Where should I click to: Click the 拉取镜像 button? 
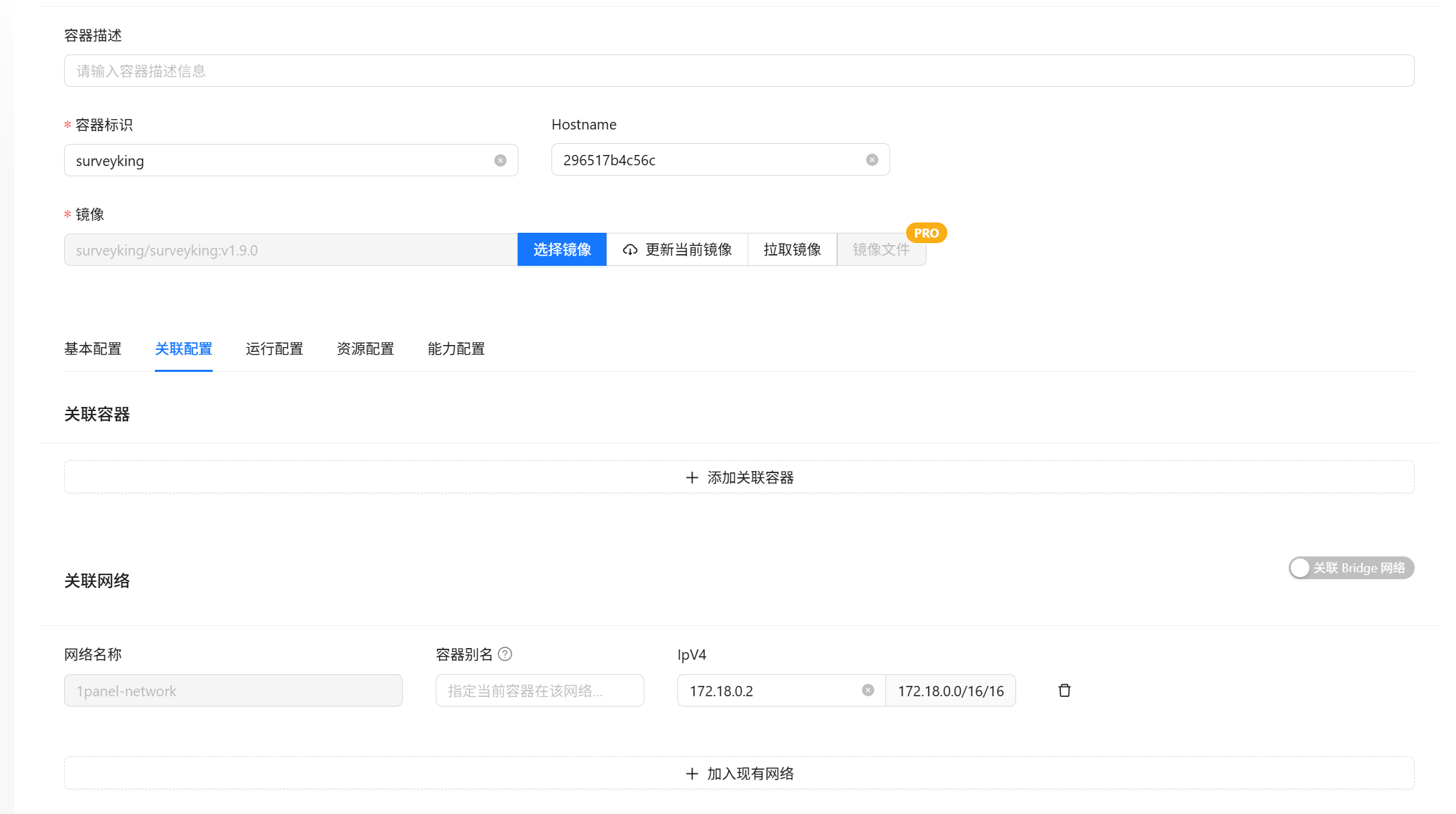tap(792, 250)
